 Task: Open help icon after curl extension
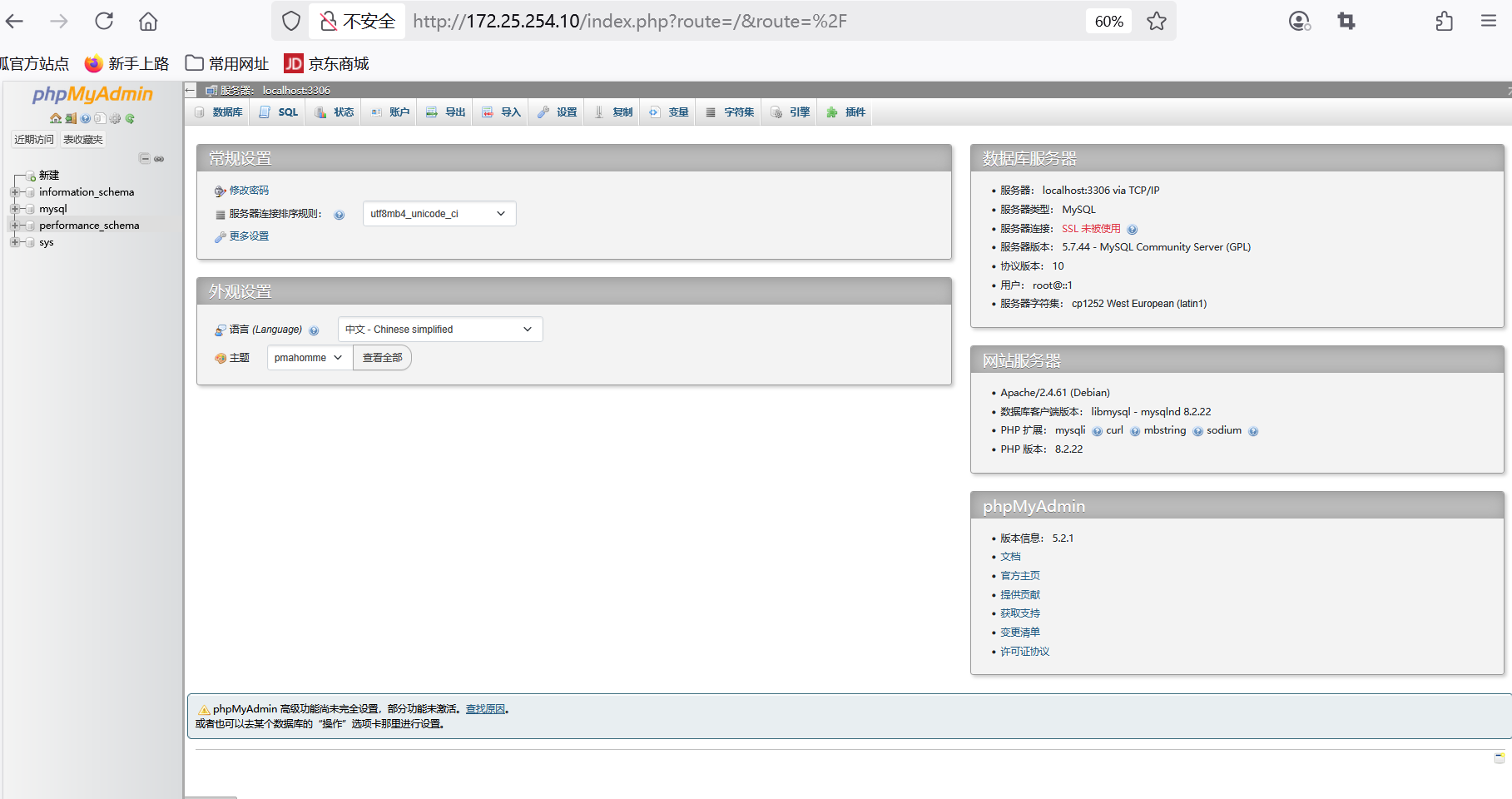pyautogui.click(x=1135, y=431)
